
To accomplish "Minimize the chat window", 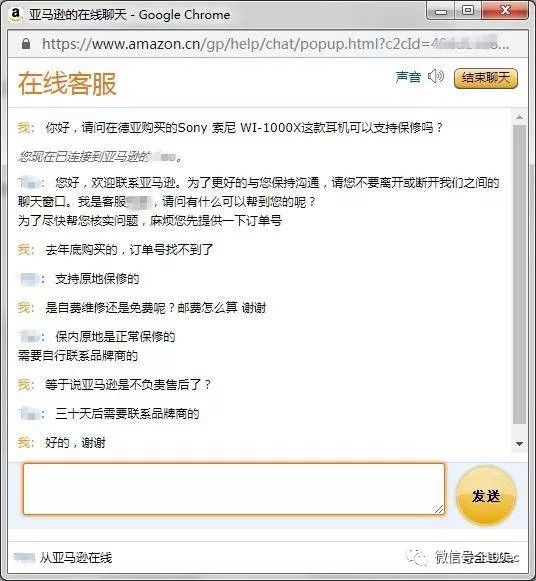I will click(440, 11).
